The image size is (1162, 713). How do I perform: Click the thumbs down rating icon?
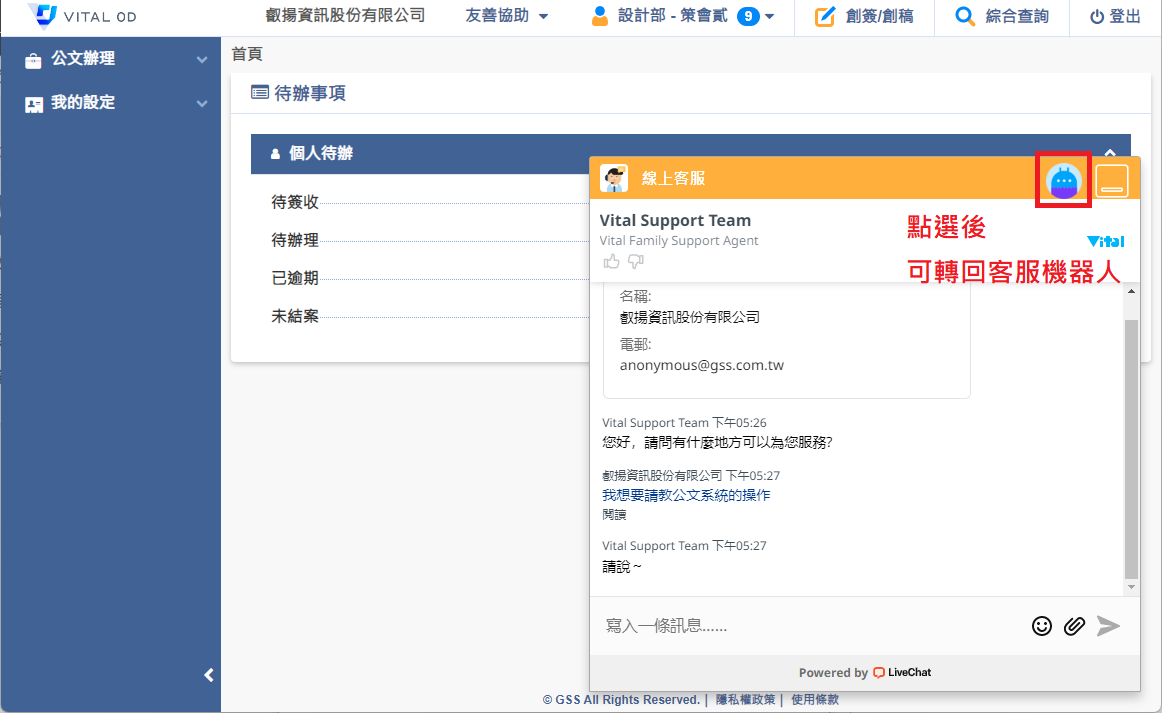click(x=635, y=262)
